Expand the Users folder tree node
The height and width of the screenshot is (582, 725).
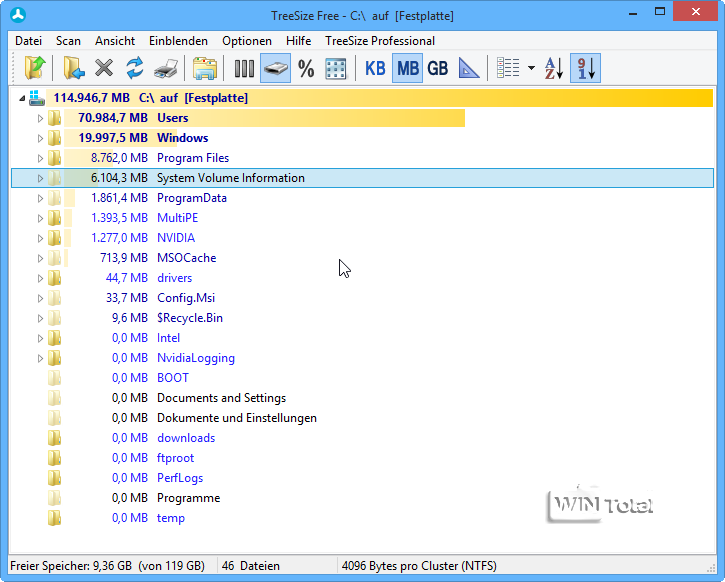[x=41, y=118]
